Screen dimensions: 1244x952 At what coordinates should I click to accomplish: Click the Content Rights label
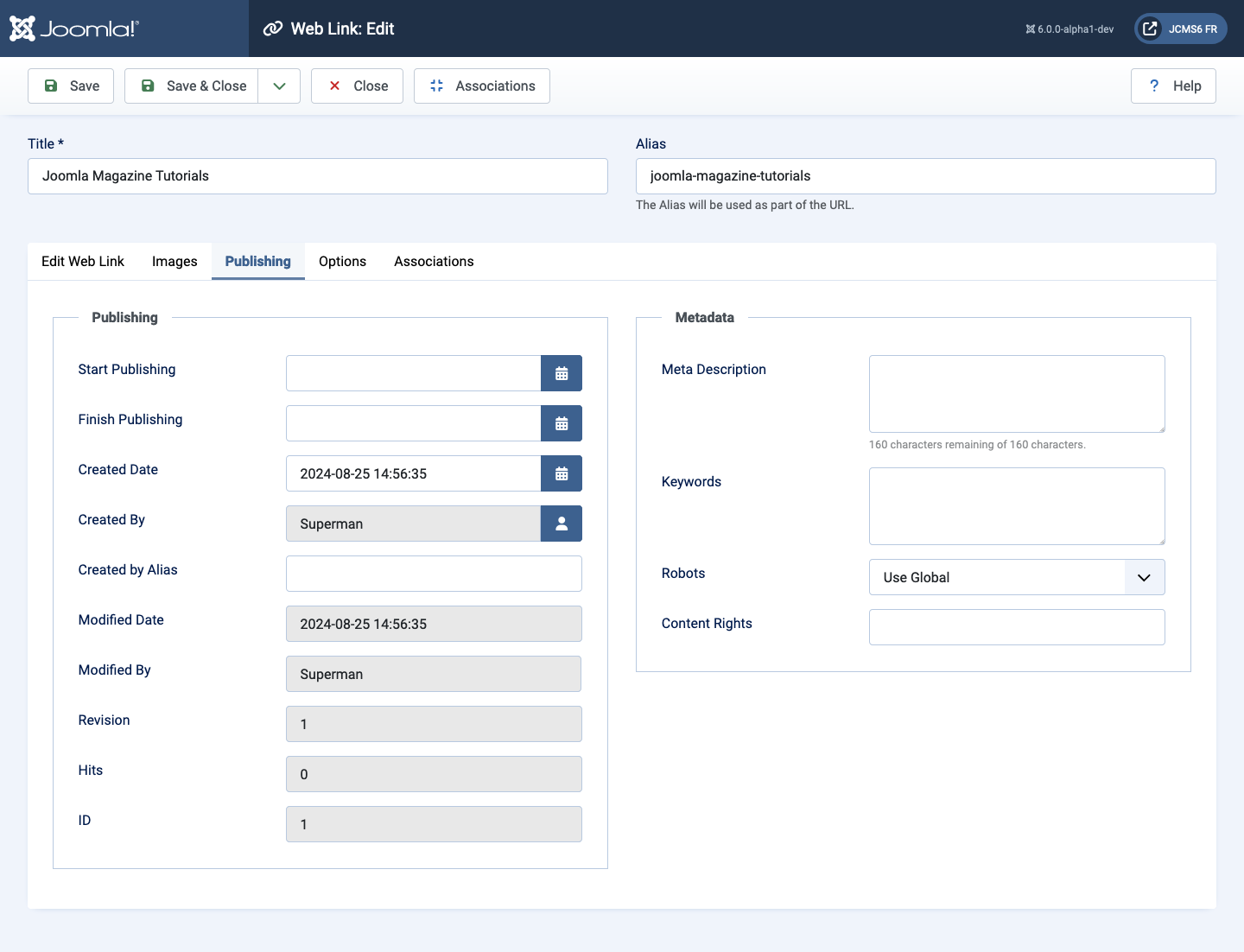(707, 623)
